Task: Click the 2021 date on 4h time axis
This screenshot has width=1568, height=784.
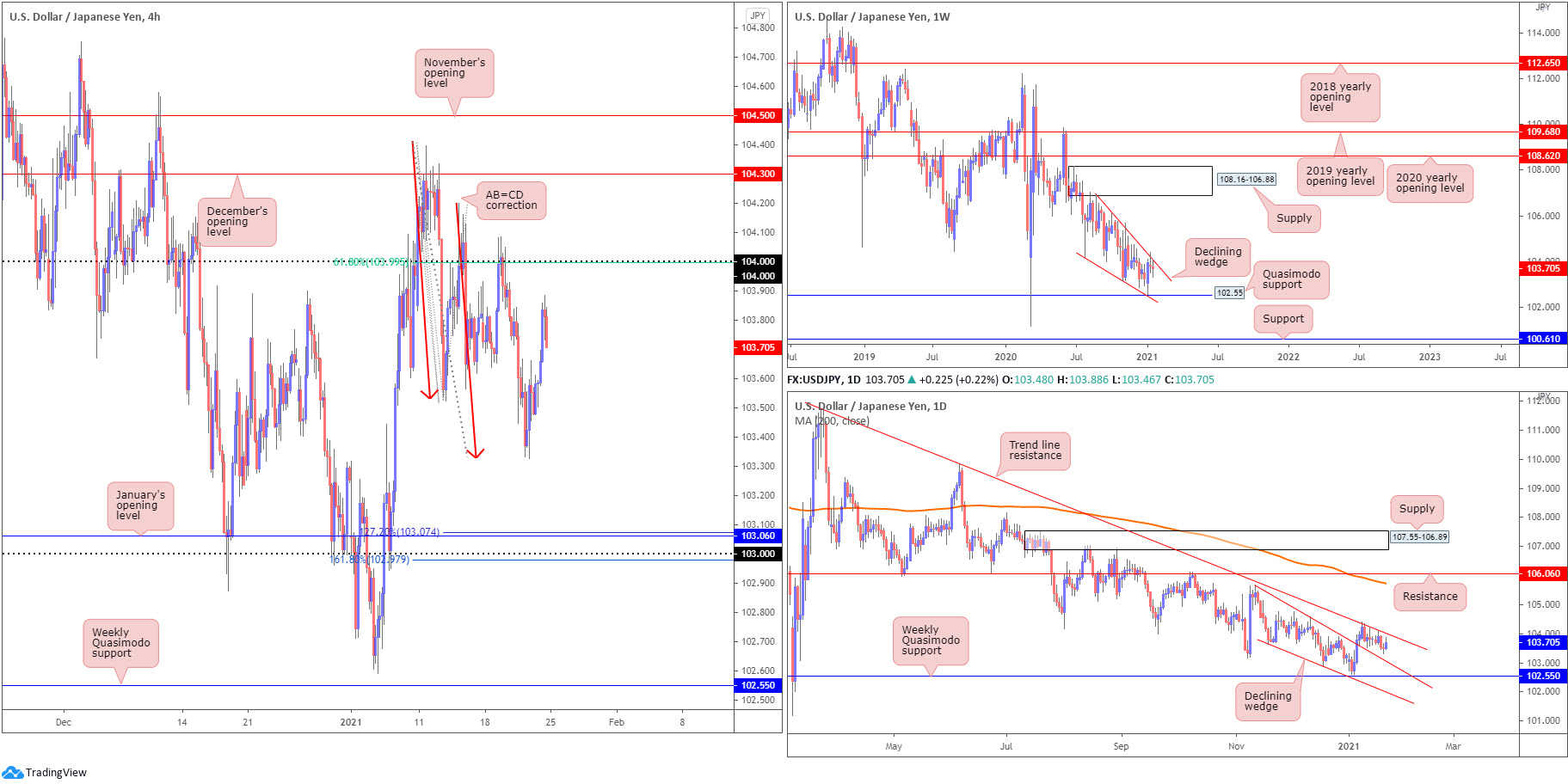Action: coord(351,722)
